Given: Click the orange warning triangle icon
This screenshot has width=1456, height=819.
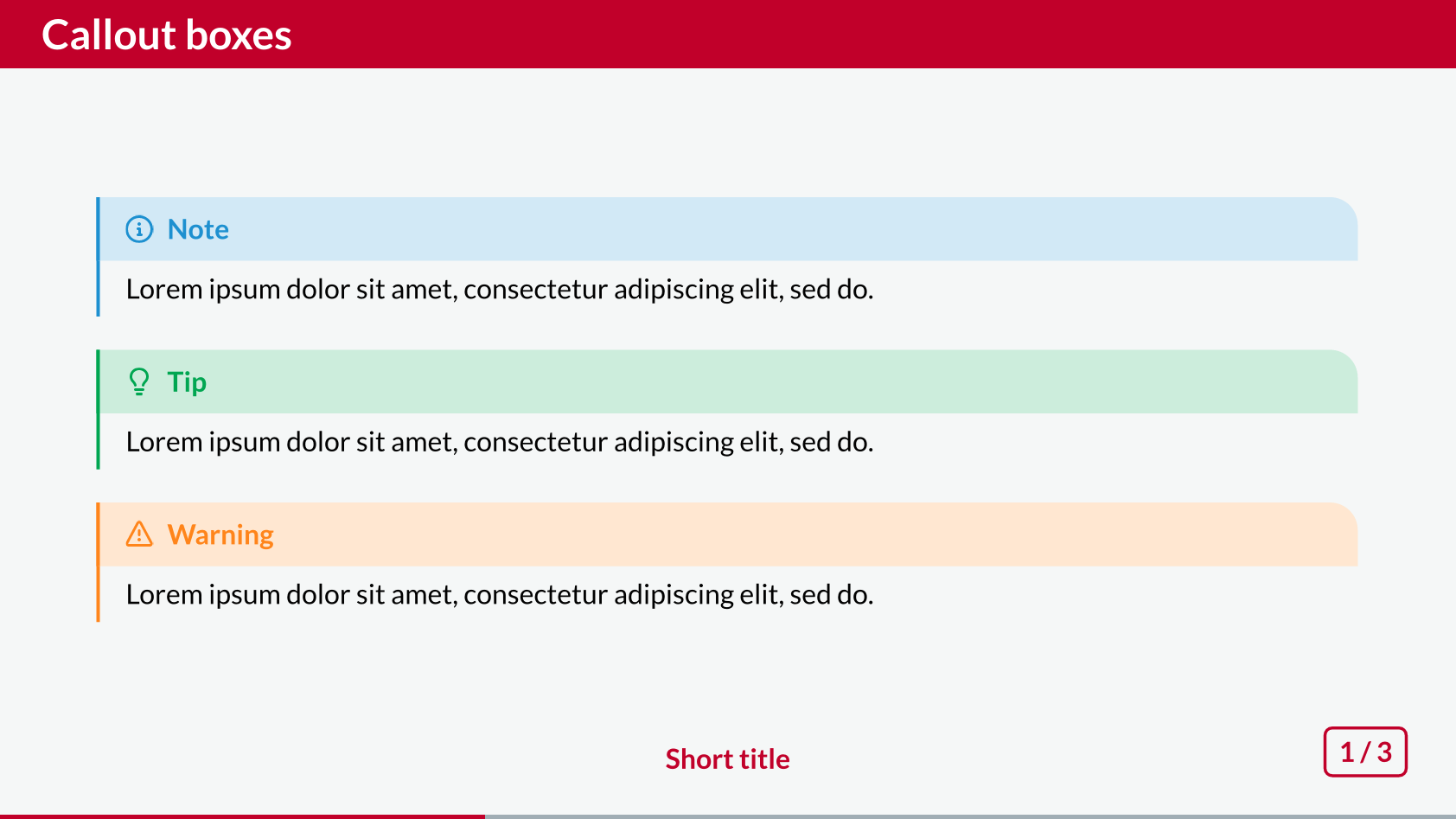Looking at the screenshot, I should tap(139, 534).
